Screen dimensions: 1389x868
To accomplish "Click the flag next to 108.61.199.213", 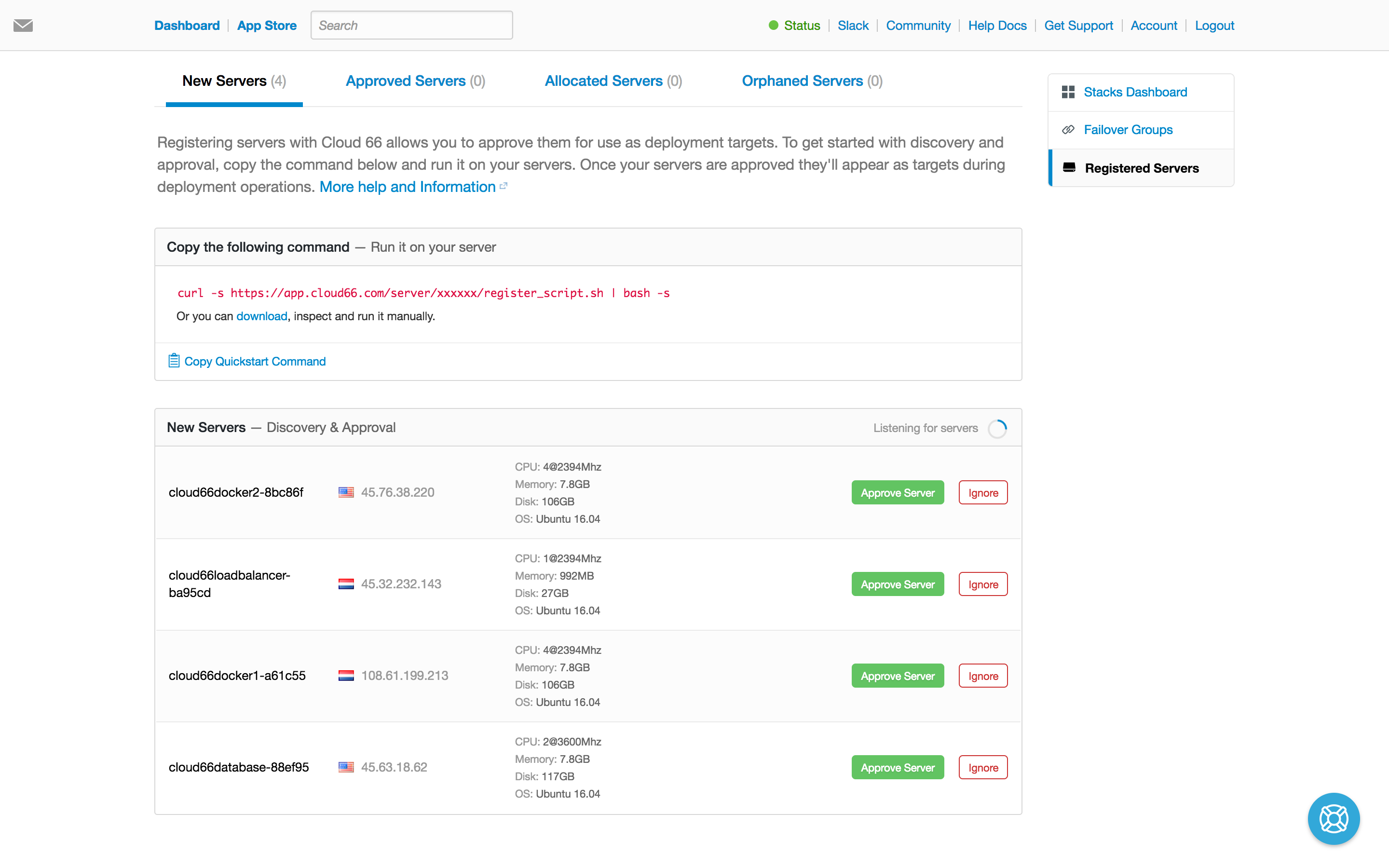I will point(346,676).
